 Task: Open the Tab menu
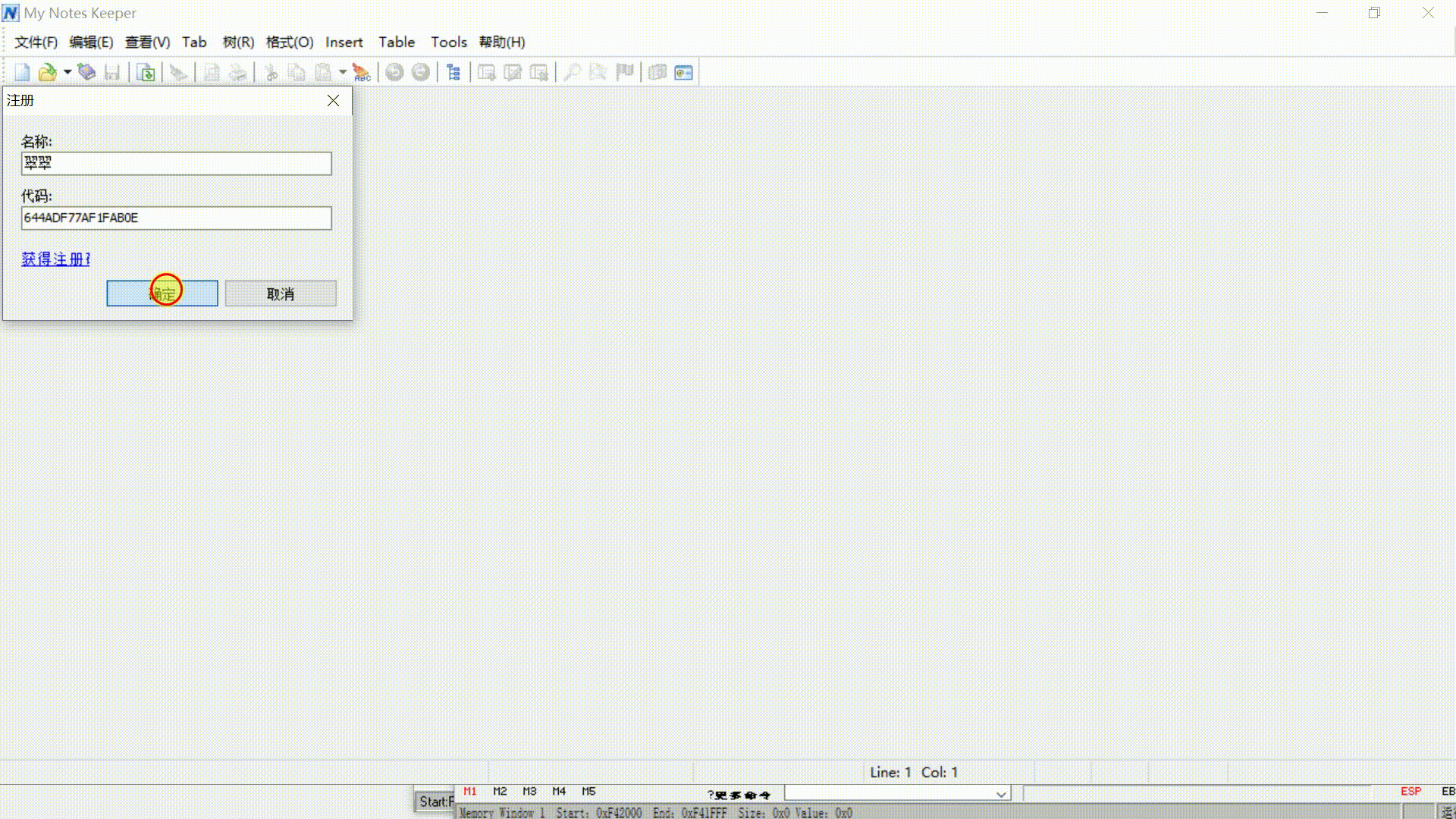[x=194, y=42]
